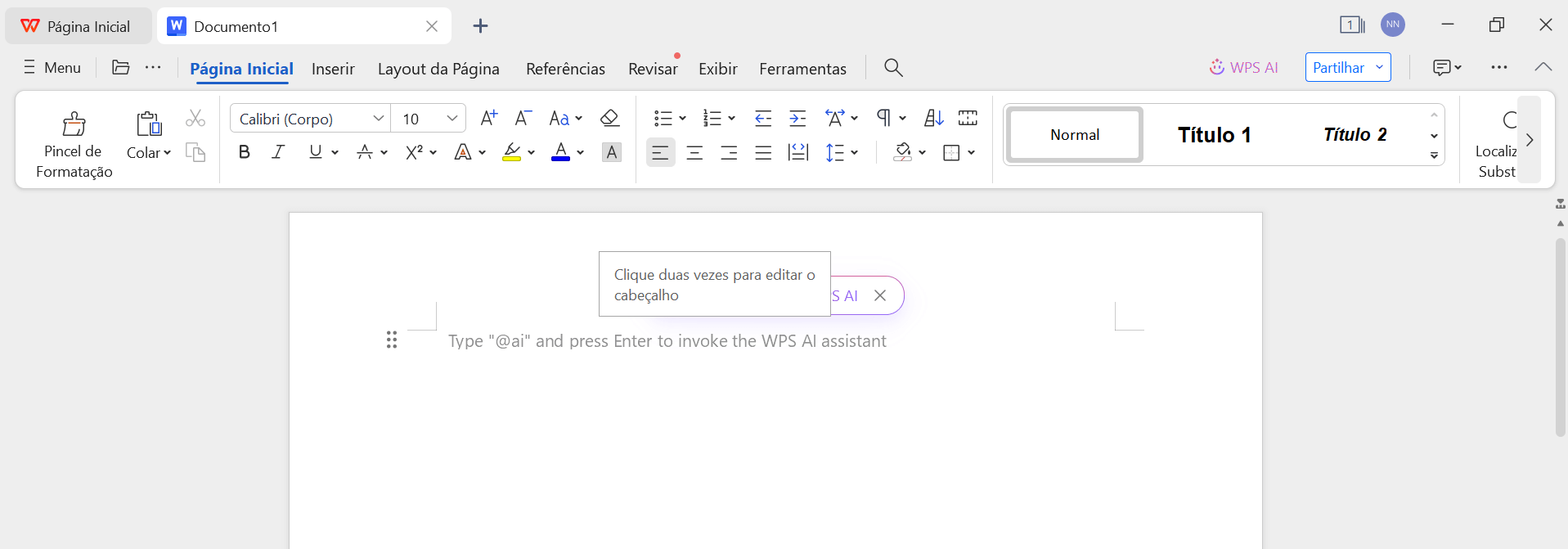Toggle underline formatting
Image resolution: width=1568 pixels, height=549 pixels.
(315, 152)
